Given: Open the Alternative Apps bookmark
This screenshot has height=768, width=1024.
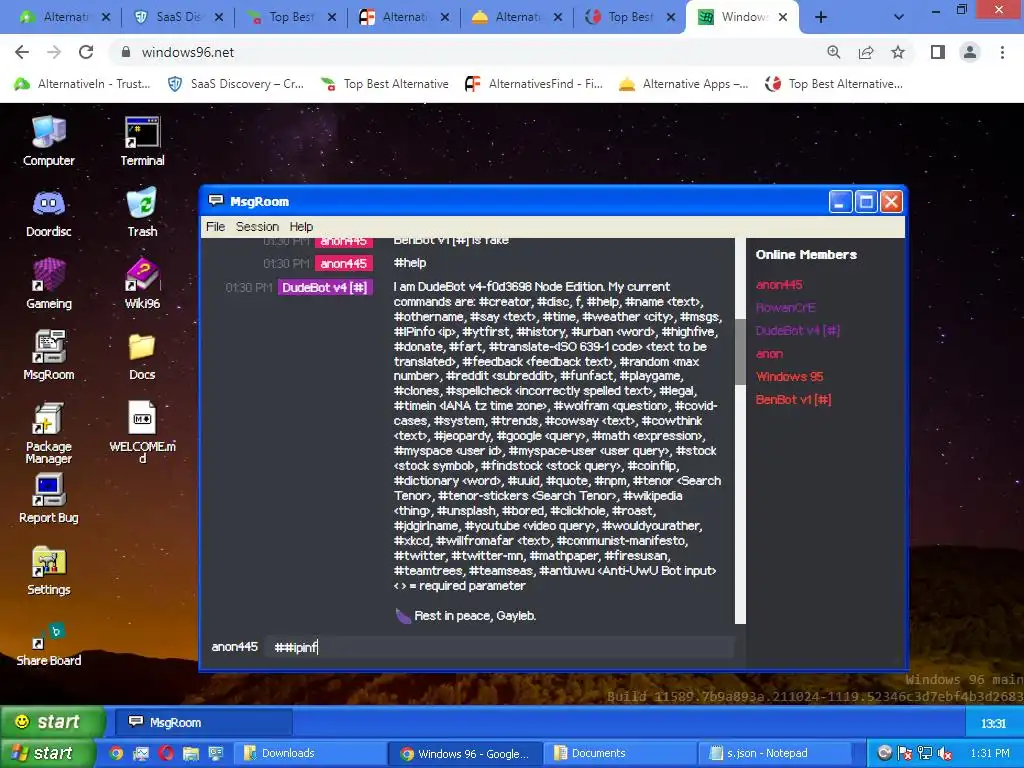Looking at the screenshot, I should coord(684,84).
